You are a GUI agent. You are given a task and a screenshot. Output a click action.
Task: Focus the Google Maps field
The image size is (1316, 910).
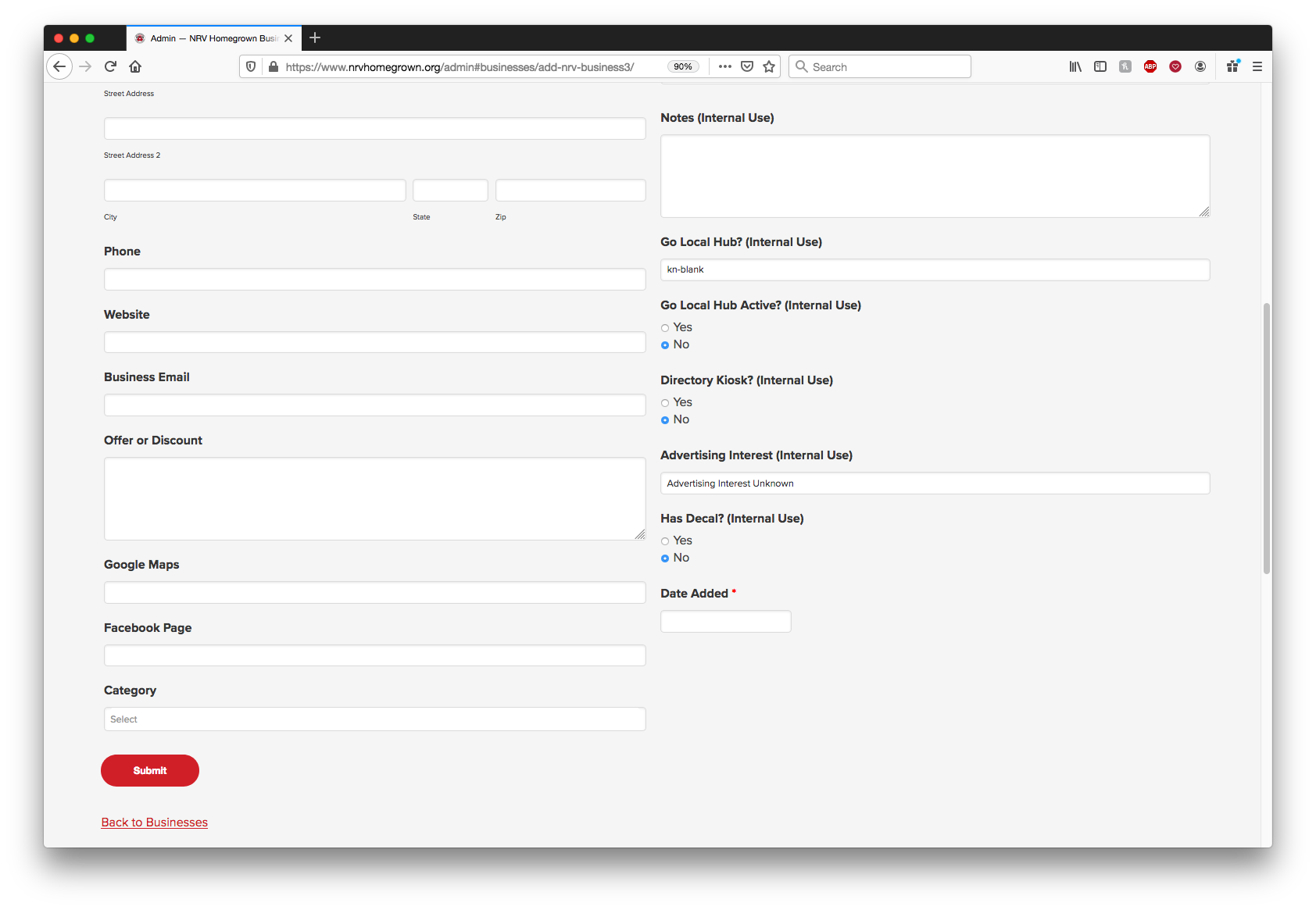(x=374, y=593)
